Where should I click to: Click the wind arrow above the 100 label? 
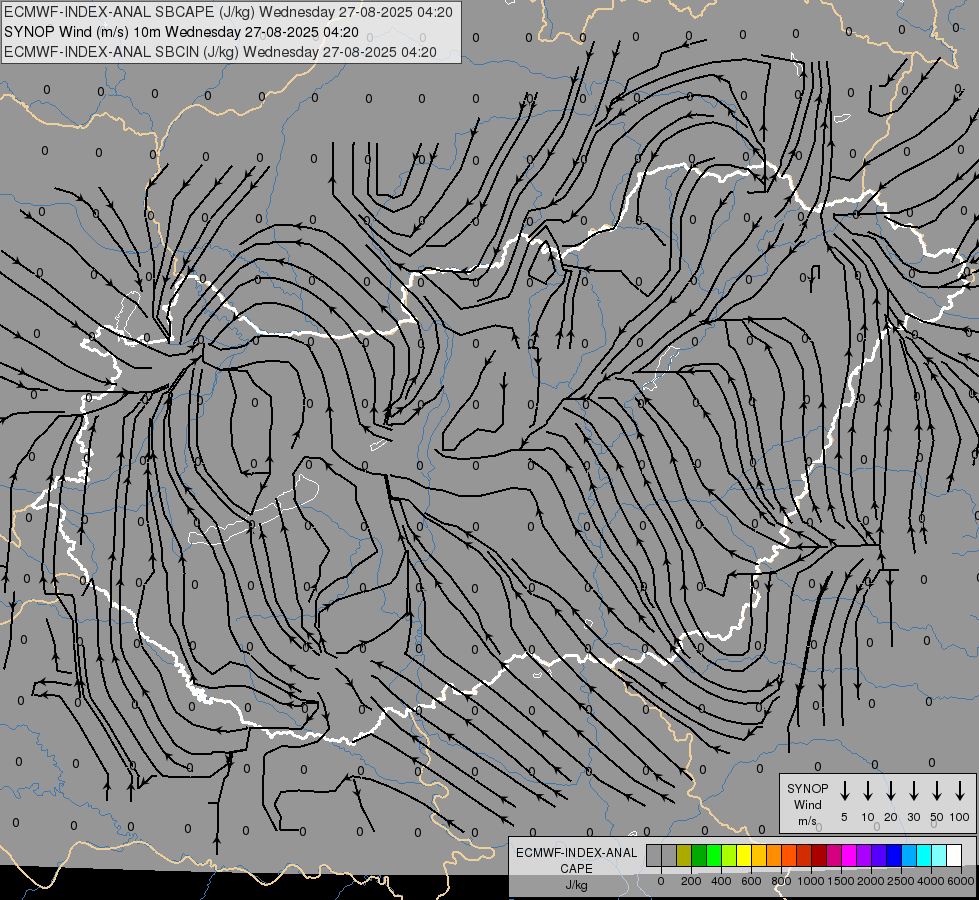[960, 791]
